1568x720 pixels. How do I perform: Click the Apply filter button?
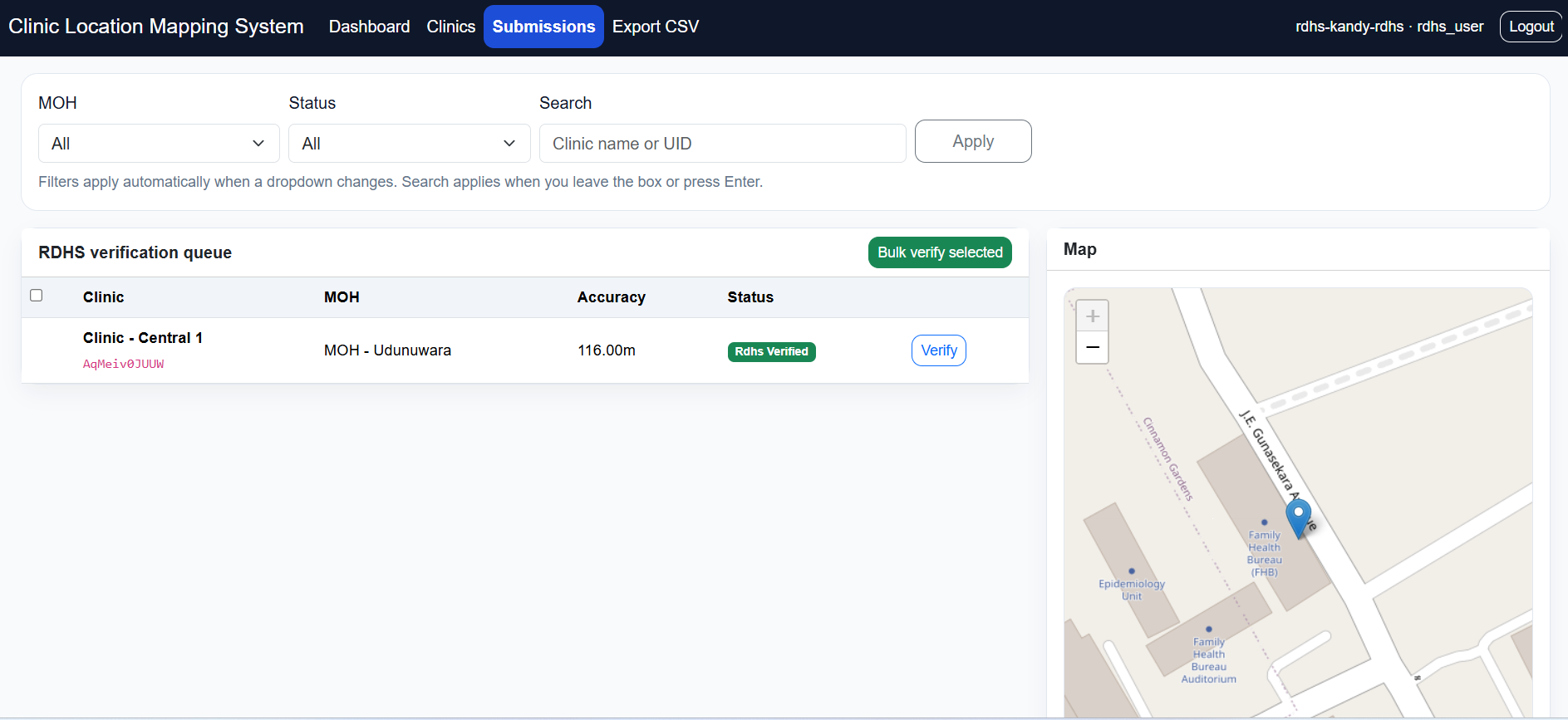tap(973, 141)
